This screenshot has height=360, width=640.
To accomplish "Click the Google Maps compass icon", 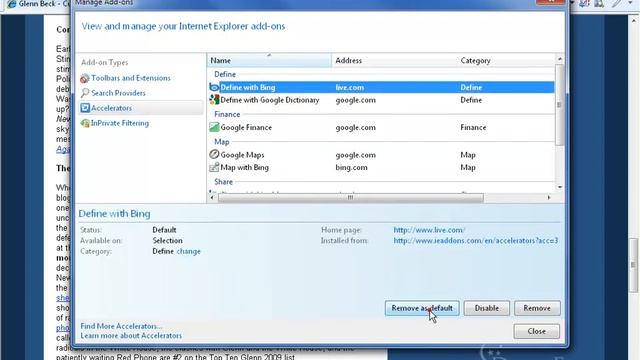I will click(x=214, y=155).
